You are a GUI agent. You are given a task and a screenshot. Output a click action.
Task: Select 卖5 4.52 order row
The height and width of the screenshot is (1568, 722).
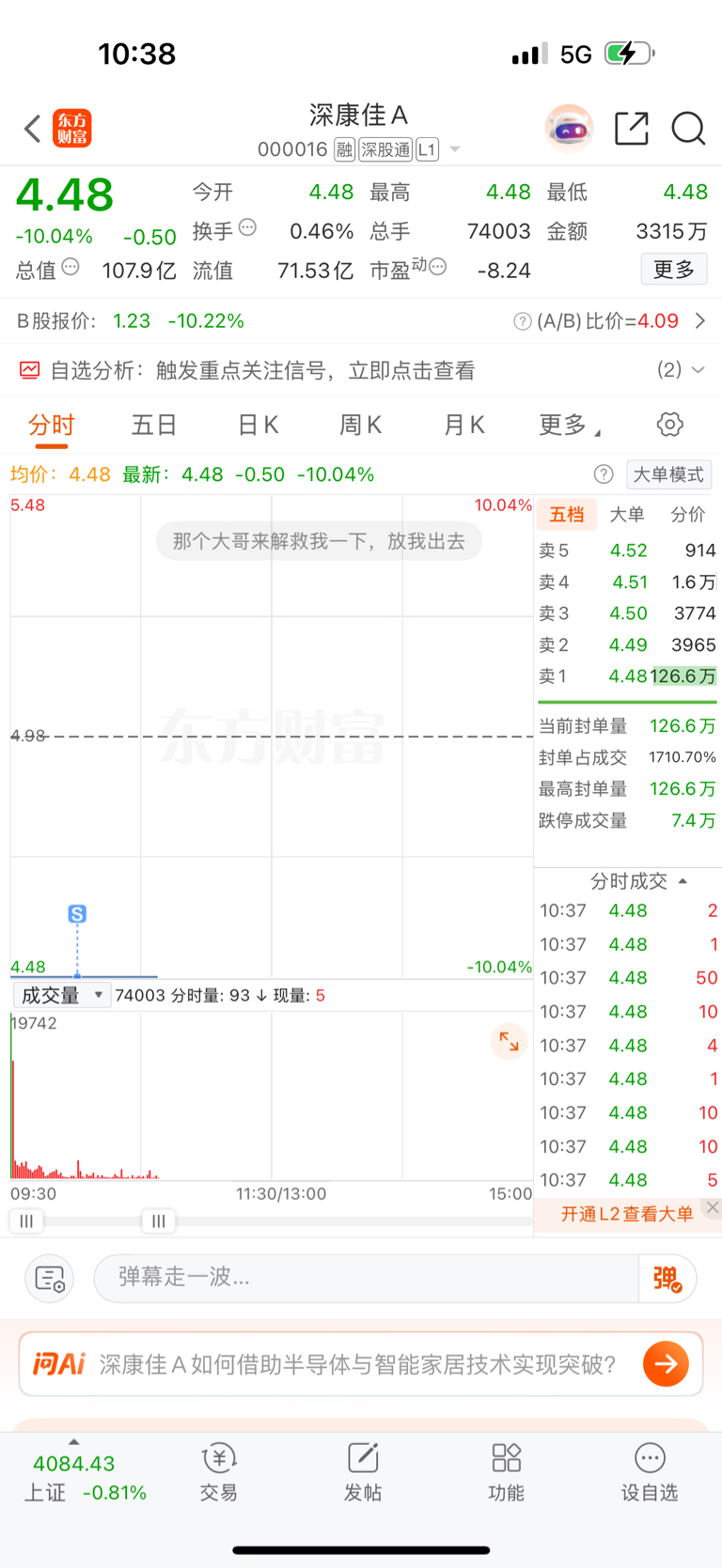click(627, 551)
